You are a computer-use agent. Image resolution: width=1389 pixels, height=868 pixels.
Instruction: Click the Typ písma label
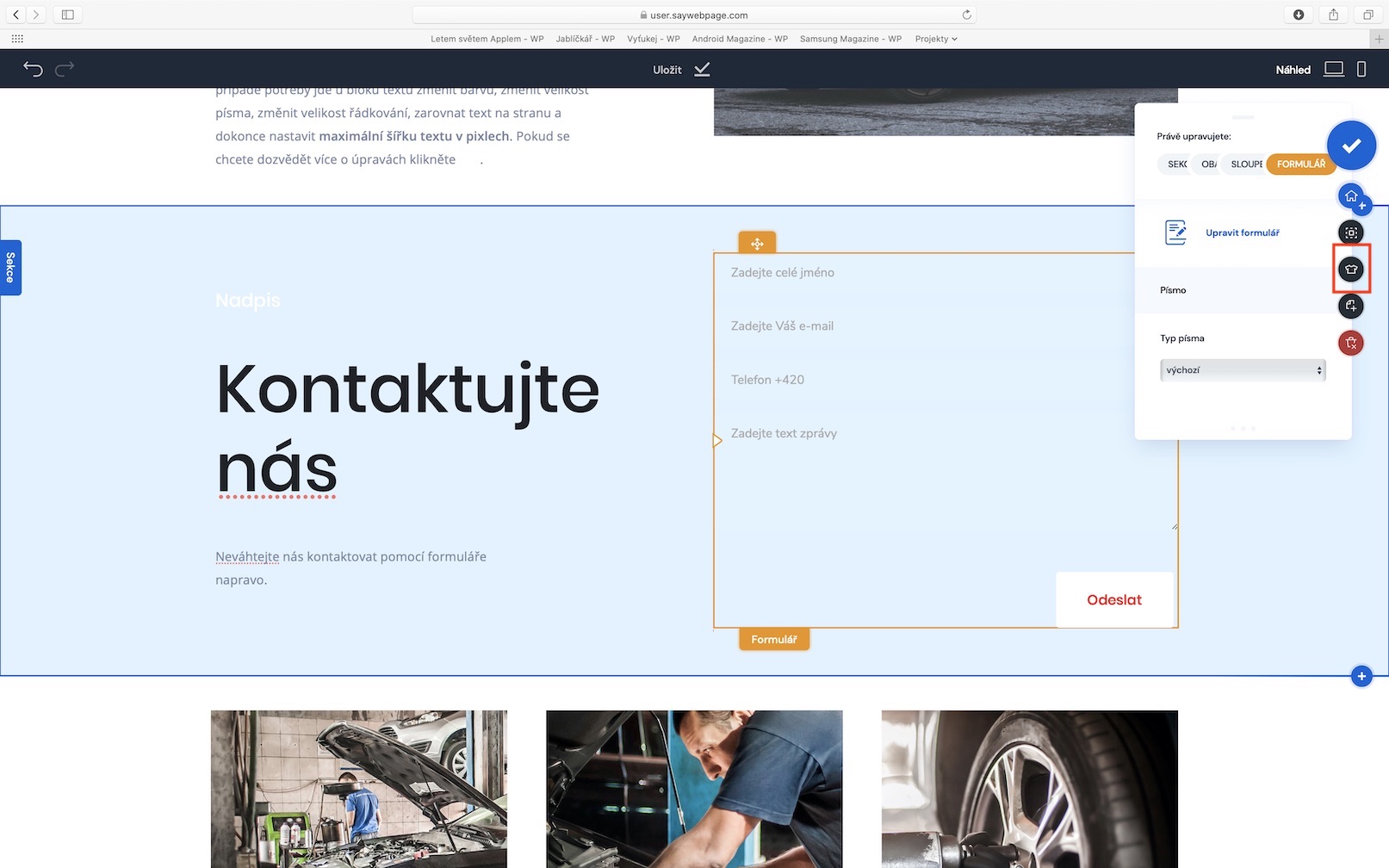1182,338
